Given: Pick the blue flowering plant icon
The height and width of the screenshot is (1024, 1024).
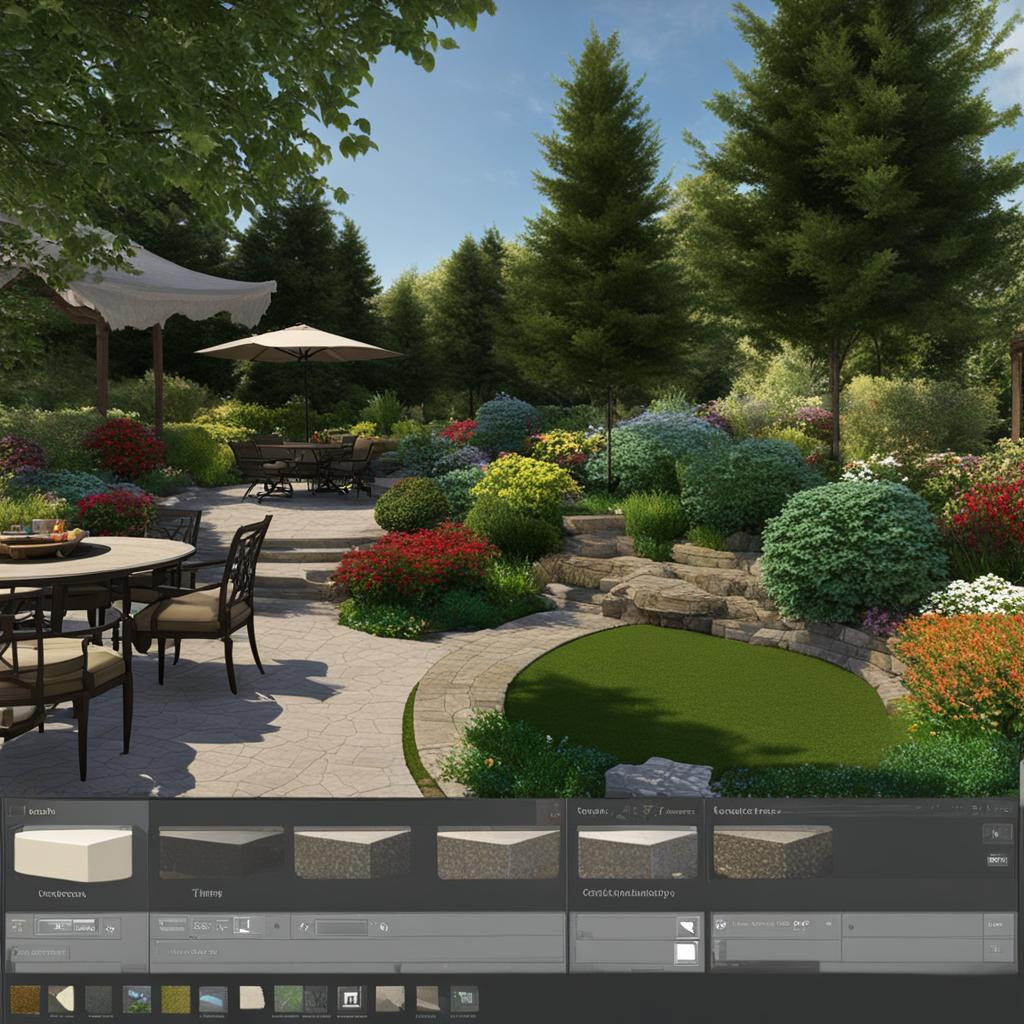Looking at the screenshot, I should point(136,999).
